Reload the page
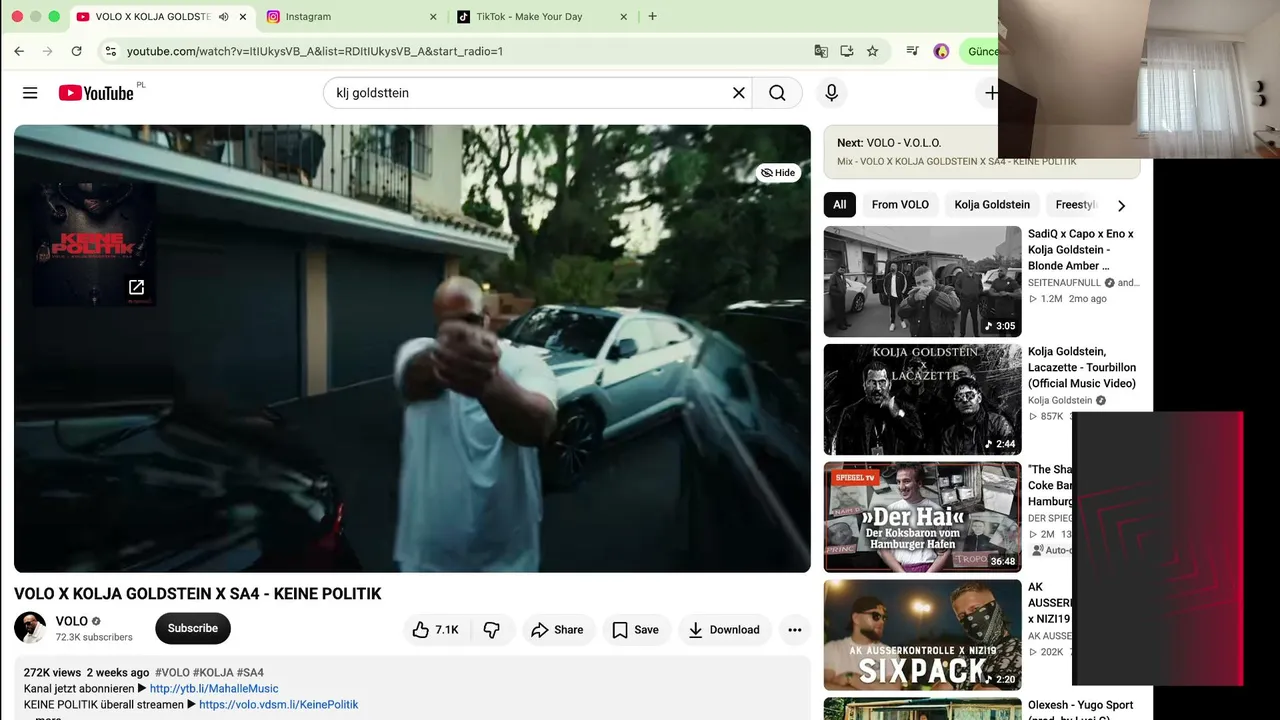1280x720 pixels. 76,51
